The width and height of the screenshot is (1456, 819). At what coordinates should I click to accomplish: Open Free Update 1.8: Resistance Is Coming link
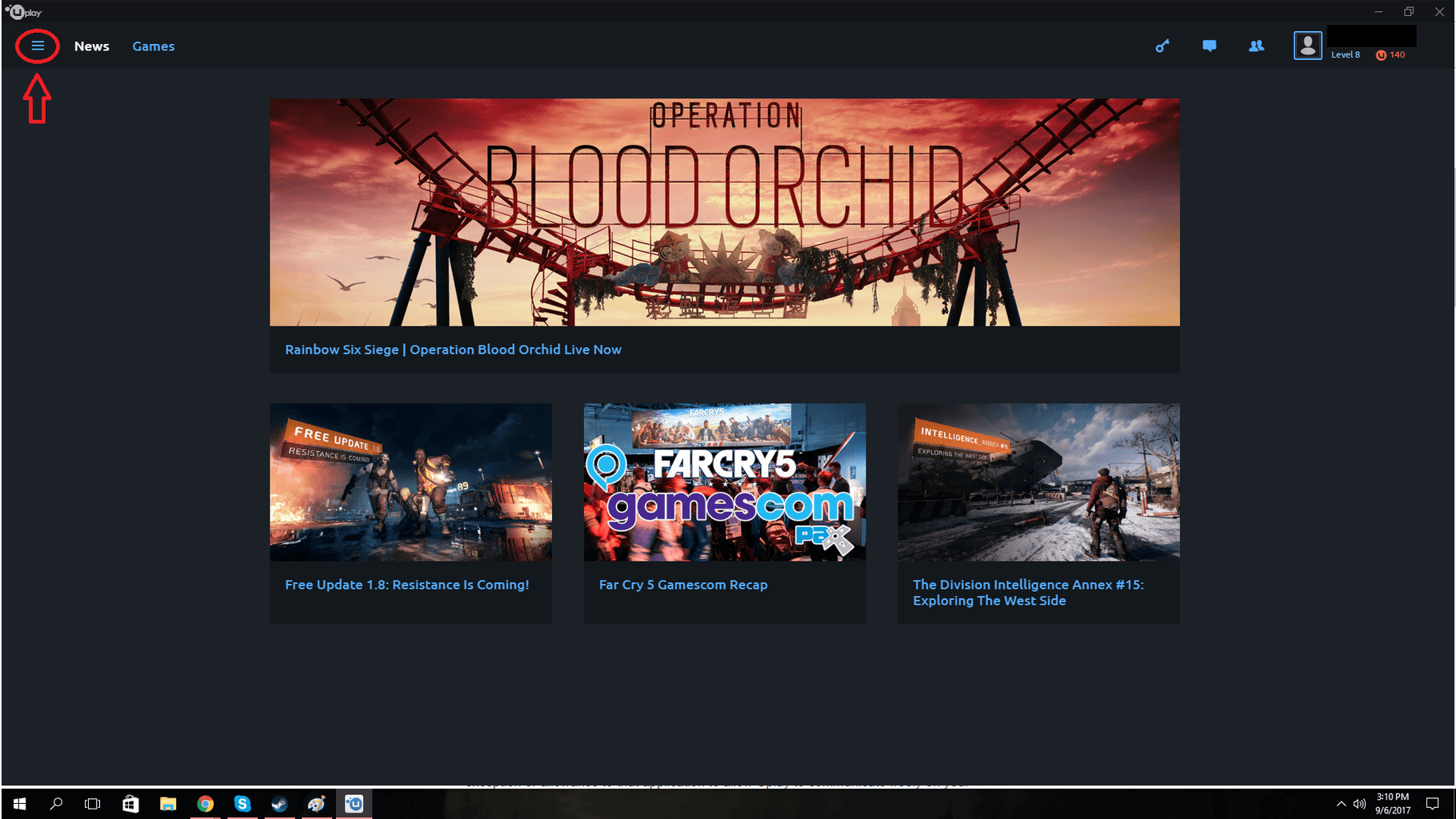[407, 585]
